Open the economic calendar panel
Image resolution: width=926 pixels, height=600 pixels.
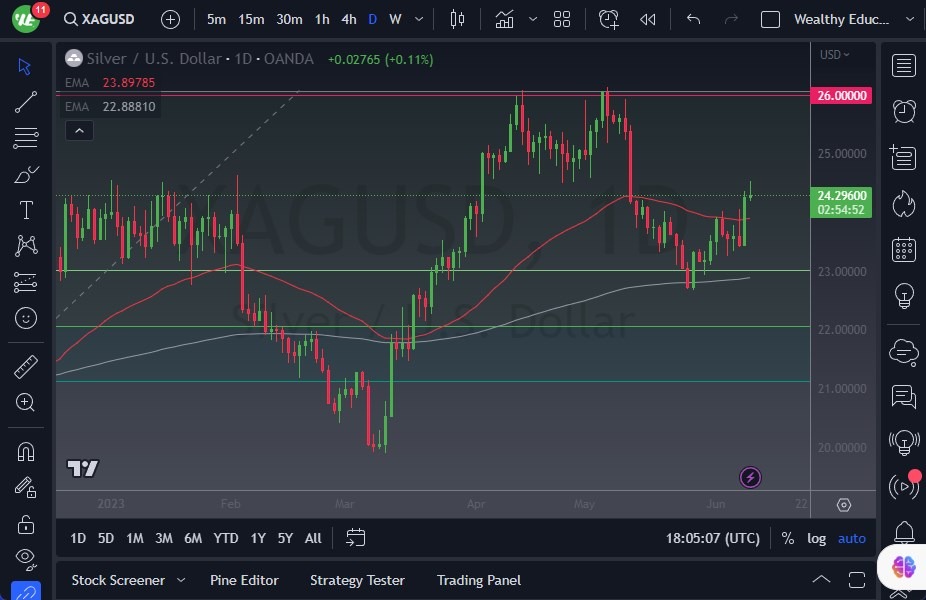click(x=904, y=249)
